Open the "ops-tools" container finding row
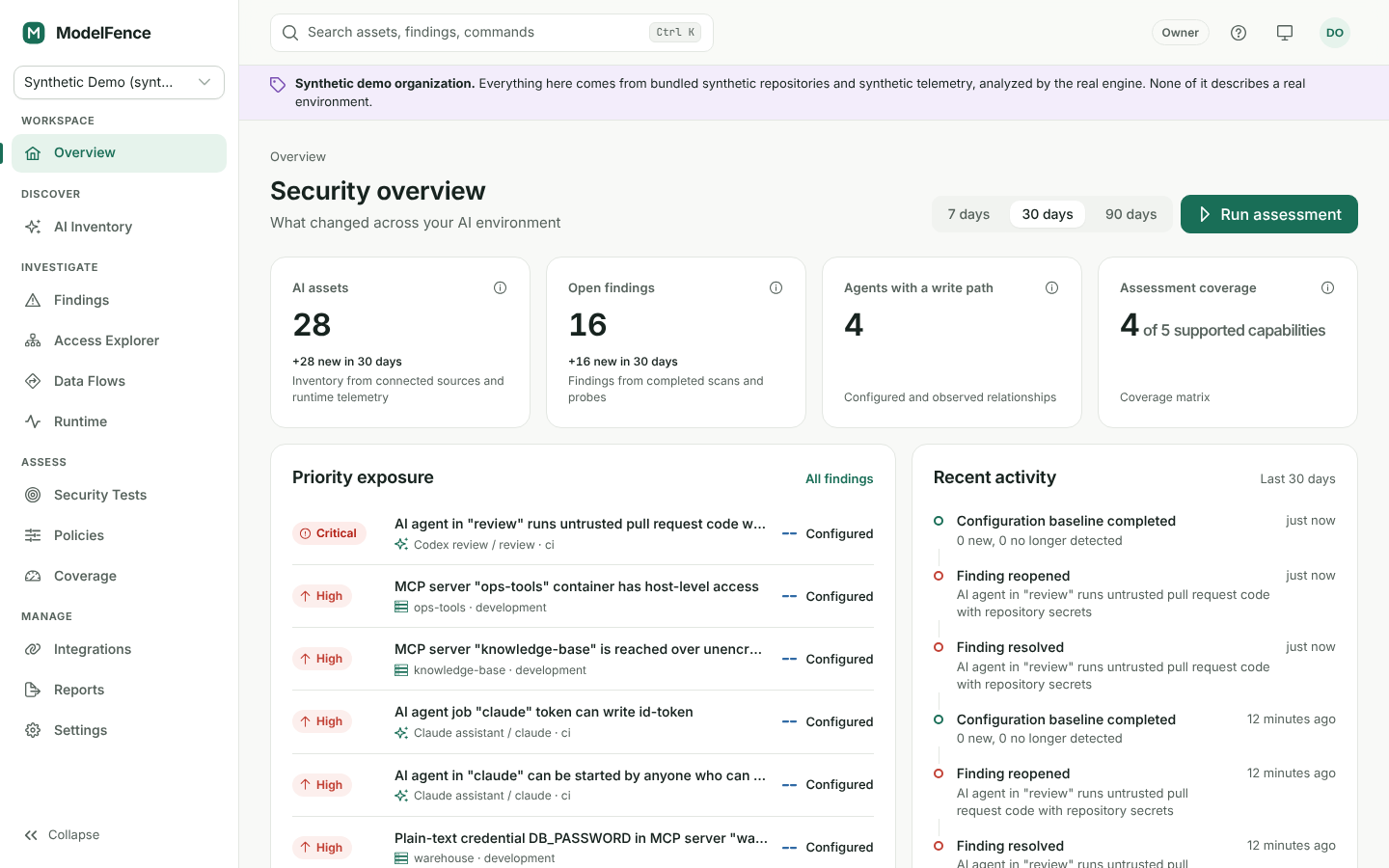The height and width of the screenshot is (868, 1389). [x=583, y=596]
